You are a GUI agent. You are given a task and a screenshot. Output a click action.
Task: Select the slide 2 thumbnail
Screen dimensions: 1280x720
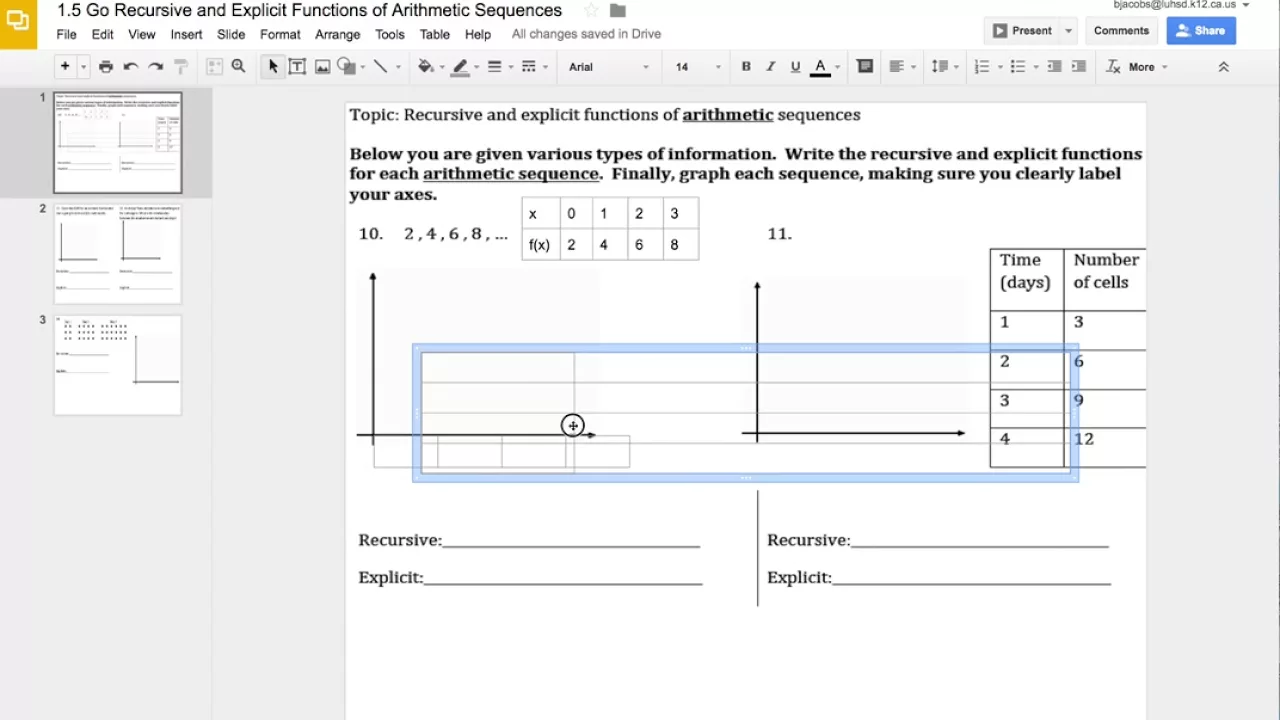point(118,254)
